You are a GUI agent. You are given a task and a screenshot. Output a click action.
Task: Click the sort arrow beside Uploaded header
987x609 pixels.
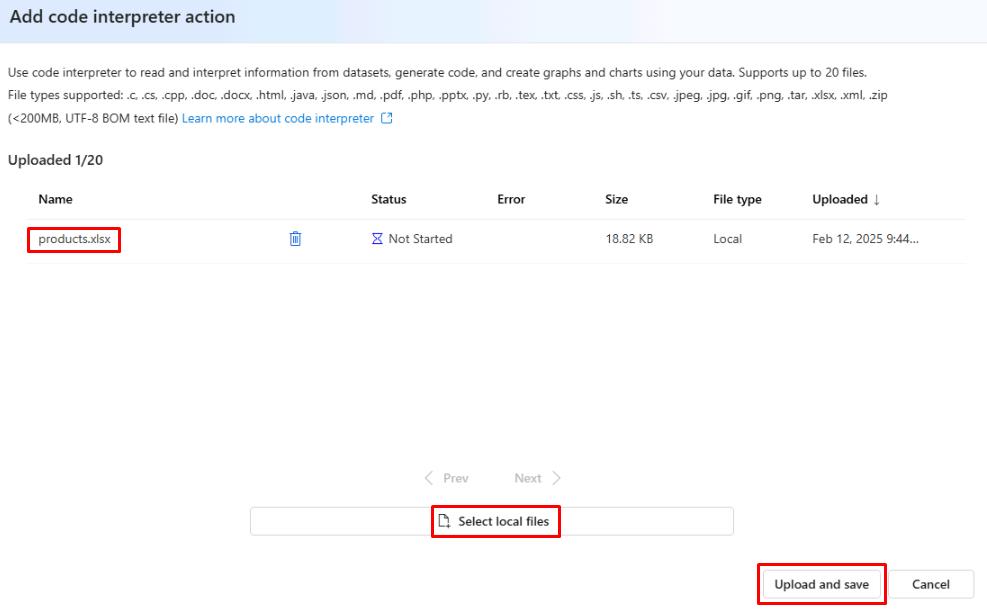click(x=877, y=200)
